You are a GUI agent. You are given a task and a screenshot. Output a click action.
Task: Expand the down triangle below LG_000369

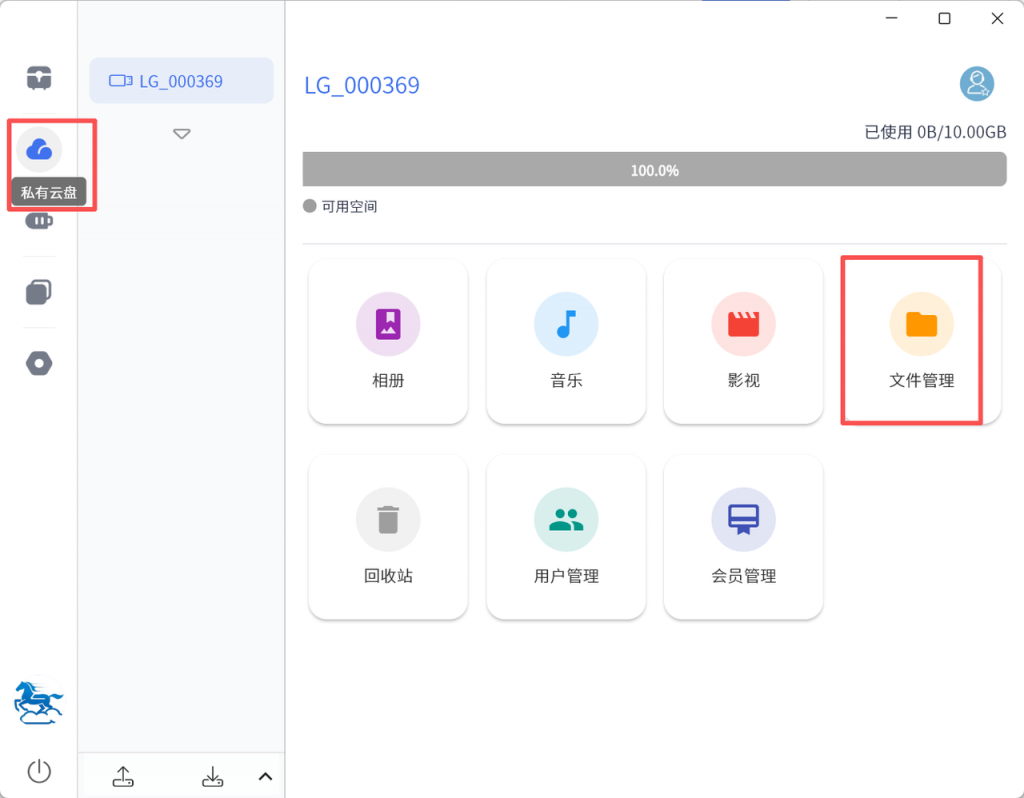click(181, 134)
